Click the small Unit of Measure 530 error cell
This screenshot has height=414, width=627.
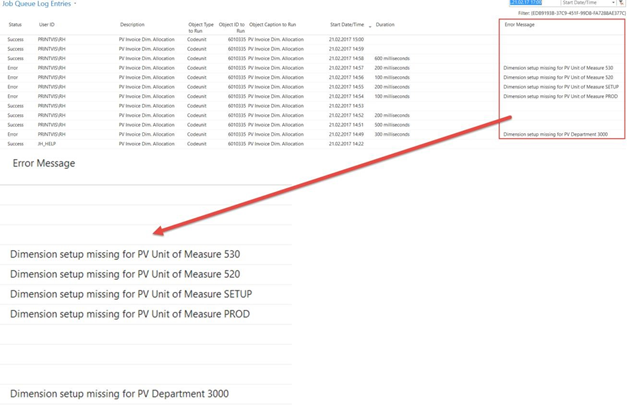tap(558, 68)
